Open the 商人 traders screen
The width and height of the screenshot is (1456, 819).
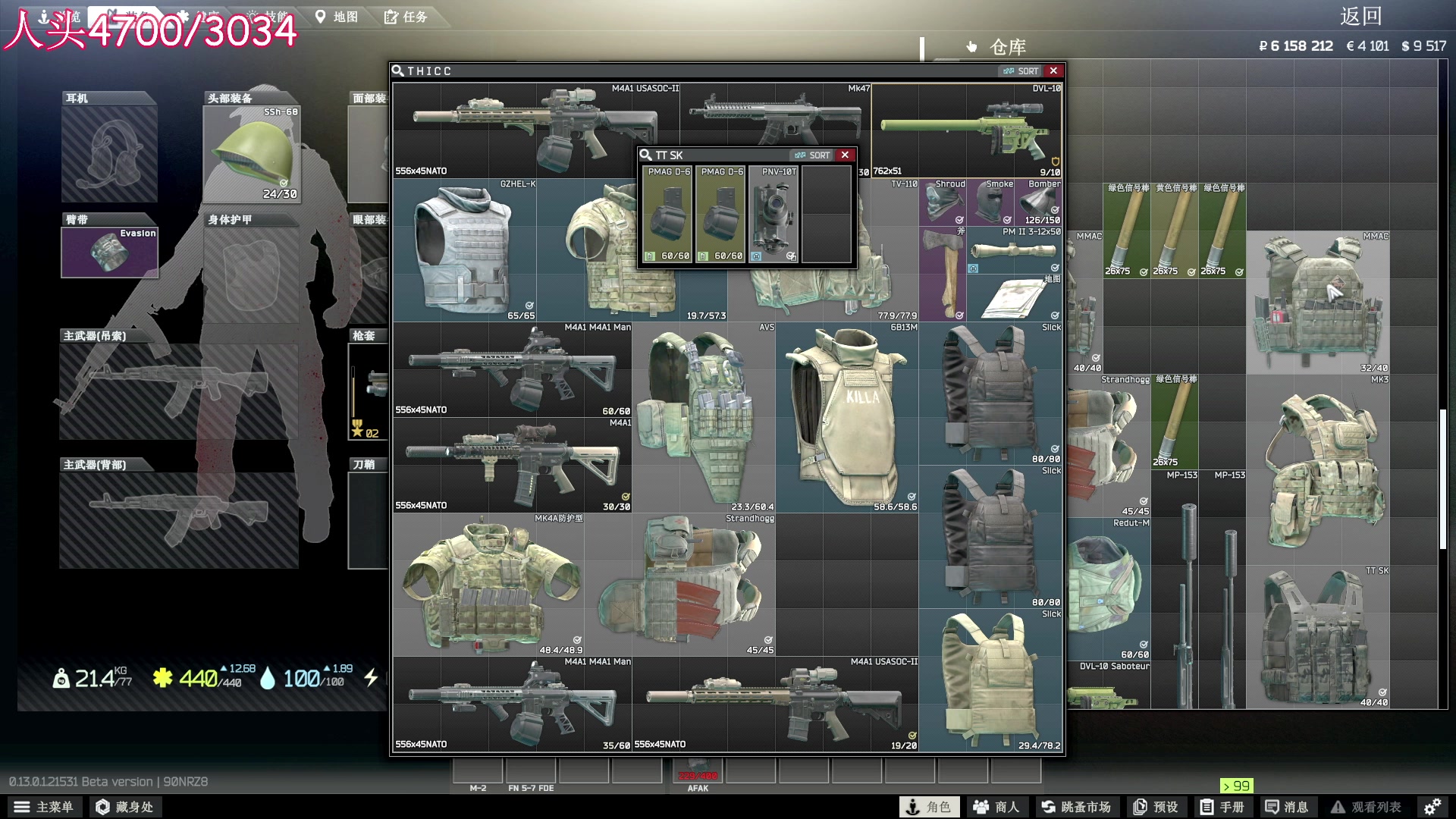996,807
